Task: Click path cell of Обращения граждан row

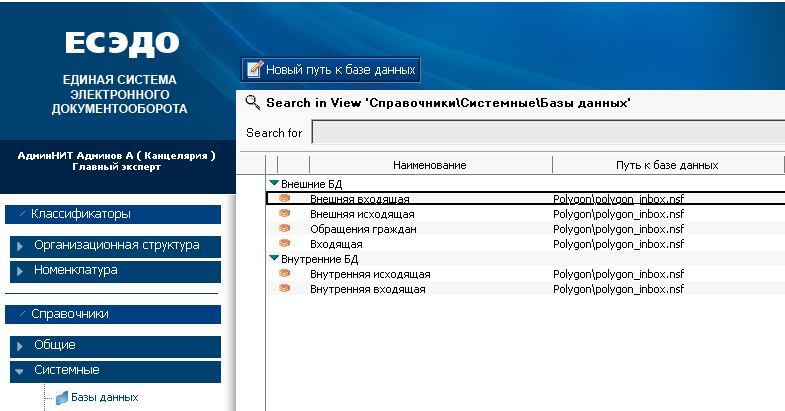Action: coord(618,229)
